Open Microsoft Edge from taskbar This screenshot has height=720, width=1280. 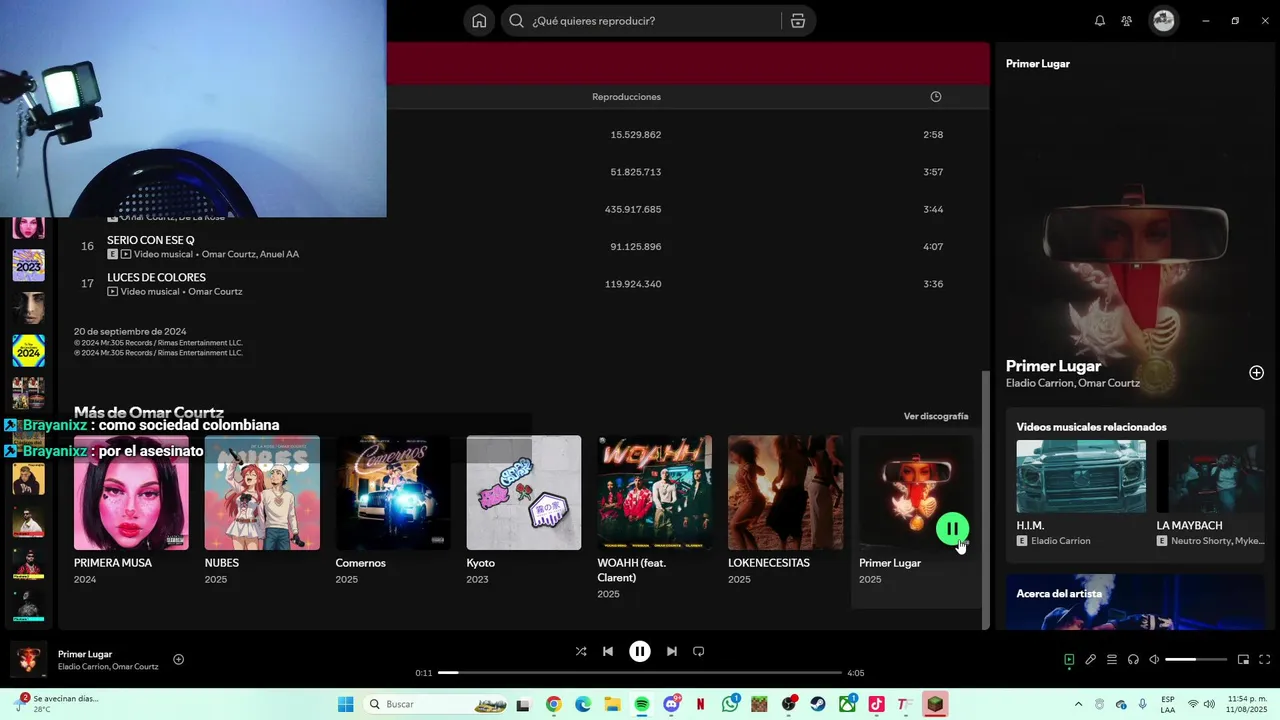pos(583,704)
